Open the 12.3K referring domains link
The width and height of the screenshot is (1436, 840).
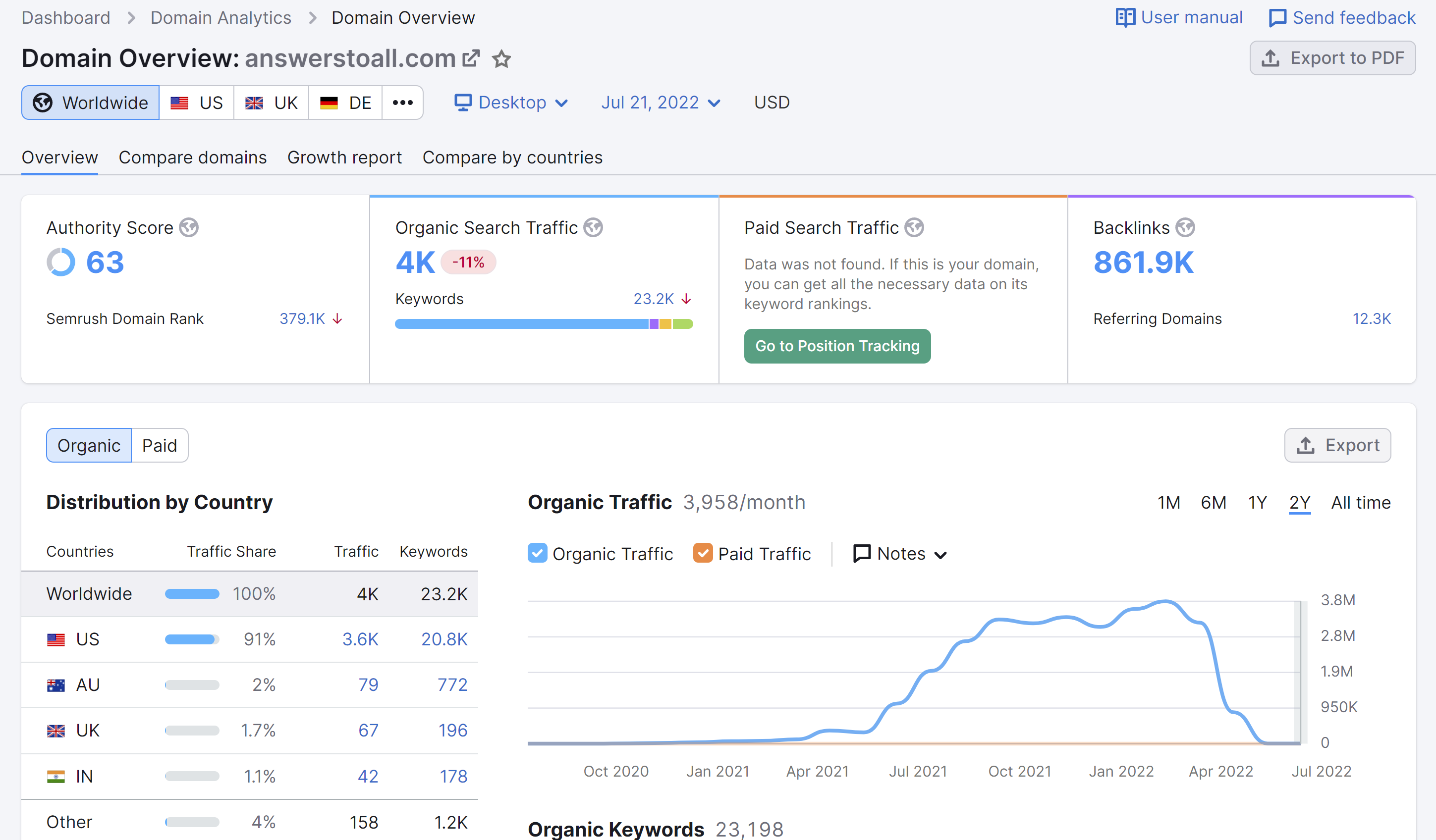1372,319
